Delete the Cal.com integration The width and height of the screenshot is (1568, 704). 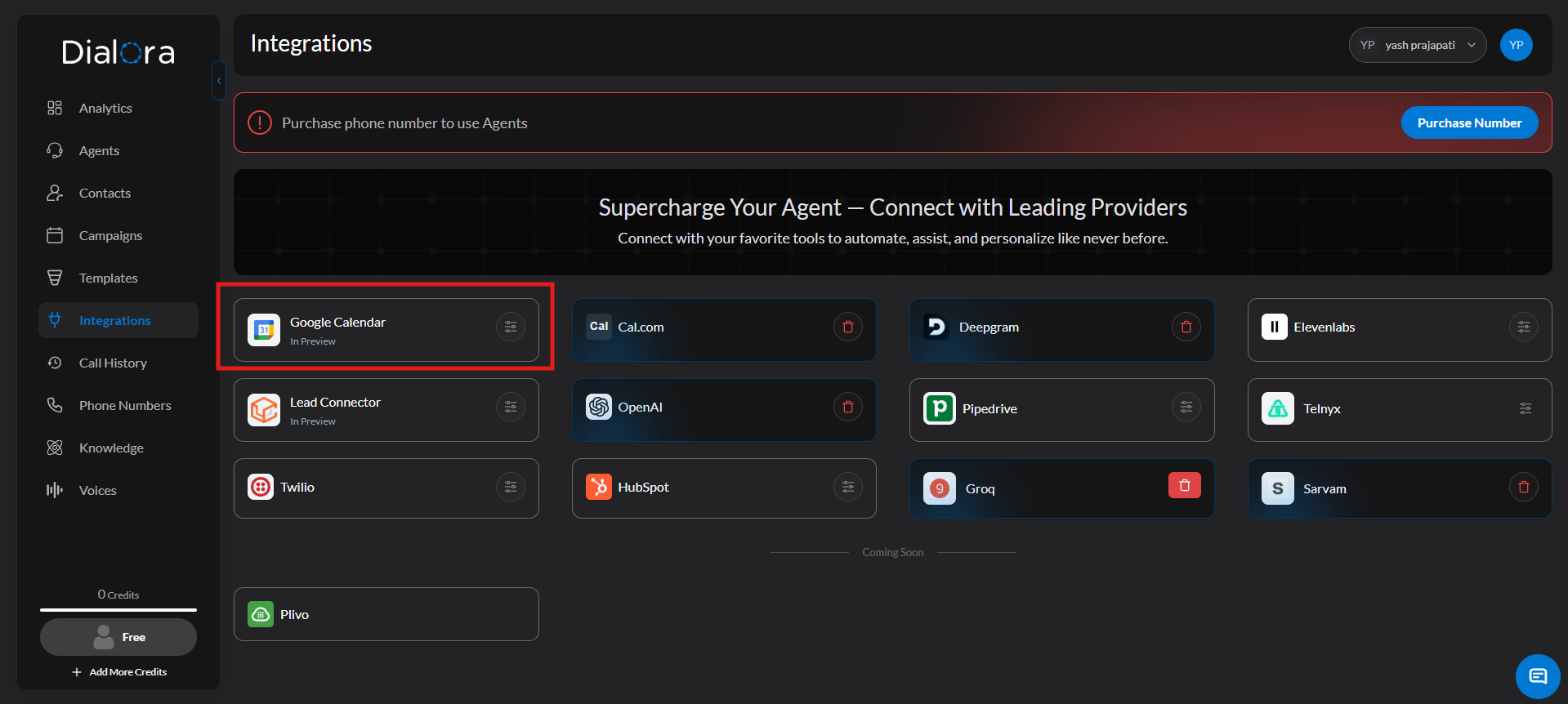[847, 327]
